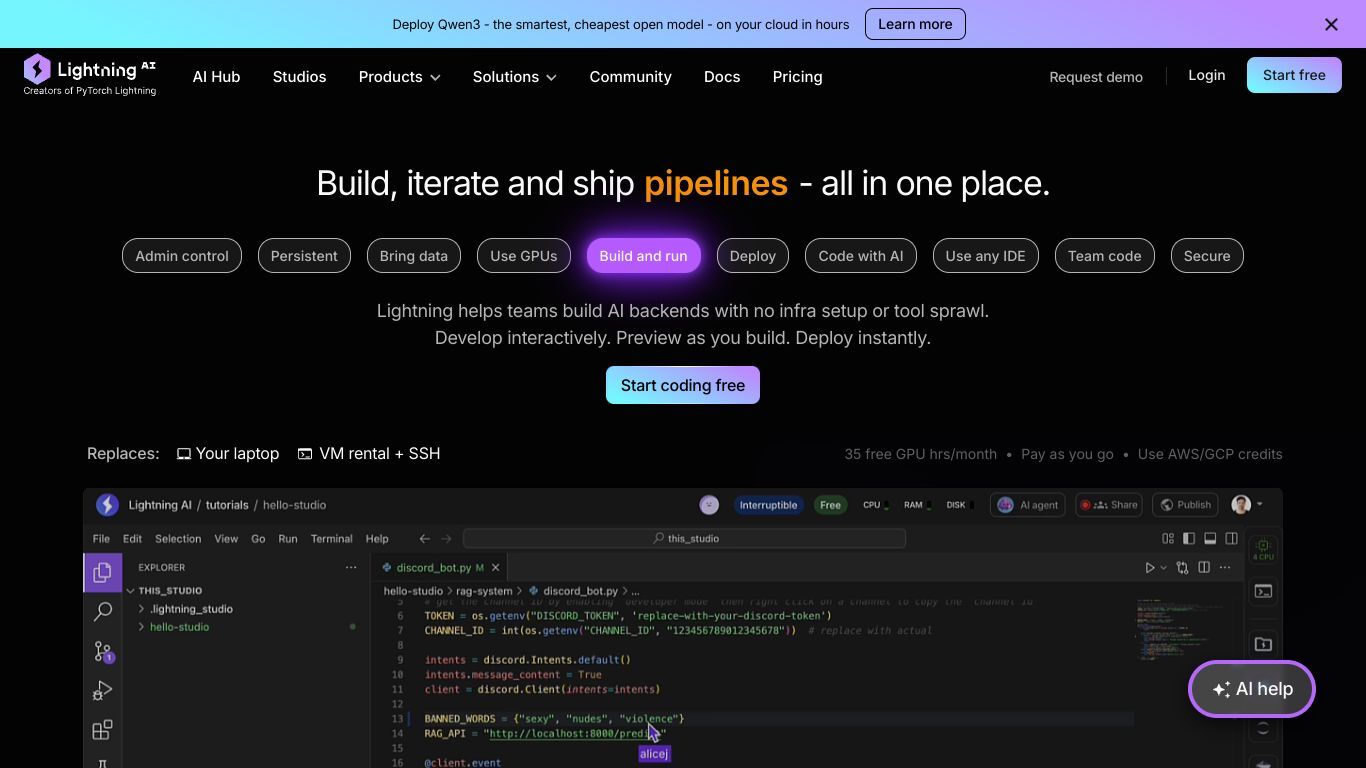Expand the hello-studio folder

click(x=179, y=627)
